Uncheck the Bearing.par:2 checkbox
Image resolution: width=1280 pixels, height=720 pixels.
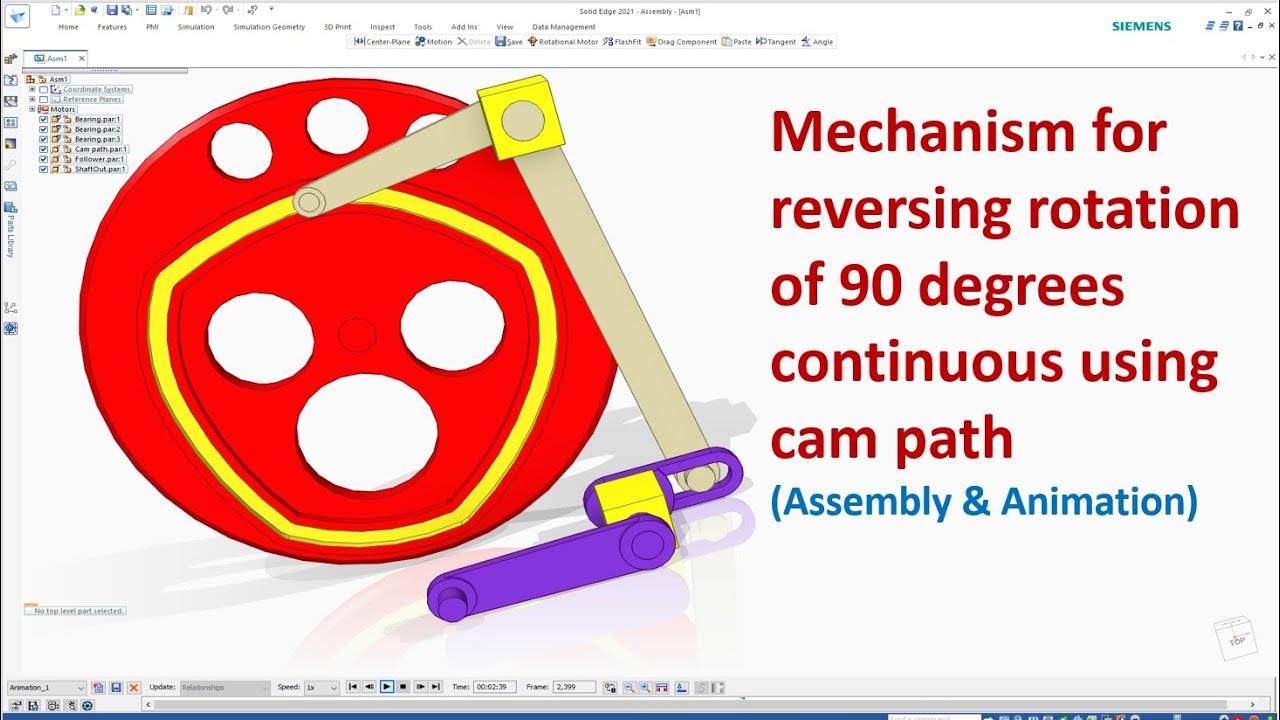[44, 129]
